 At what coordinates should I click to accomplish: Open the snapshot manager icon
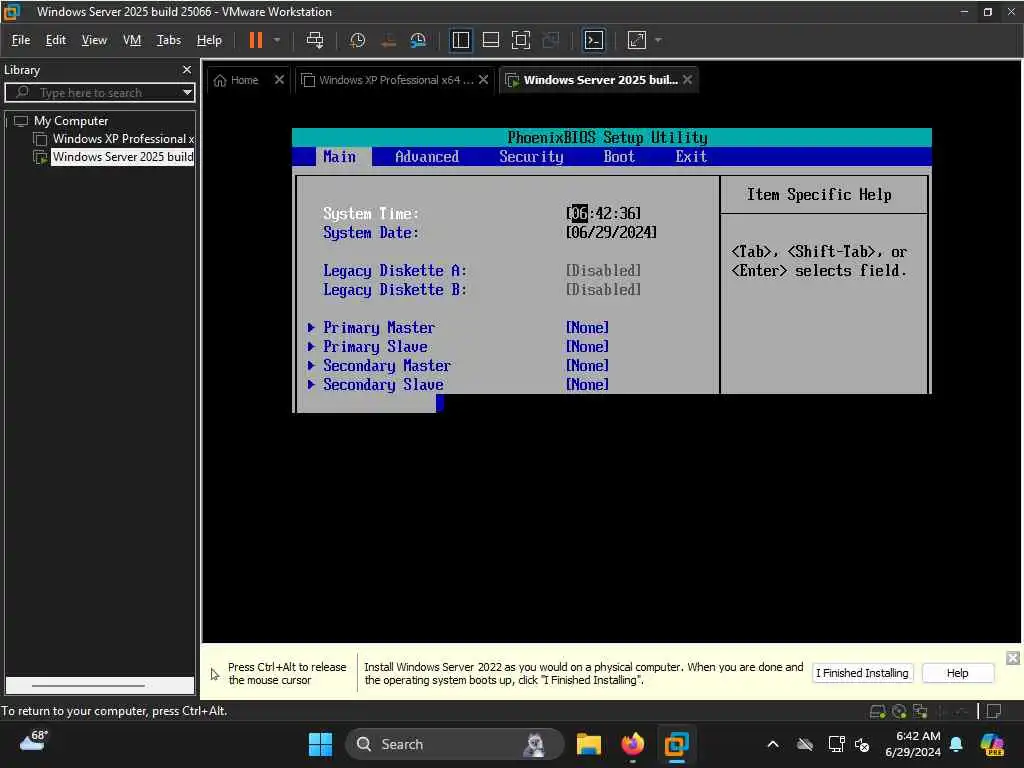click(x=418, y=40)
